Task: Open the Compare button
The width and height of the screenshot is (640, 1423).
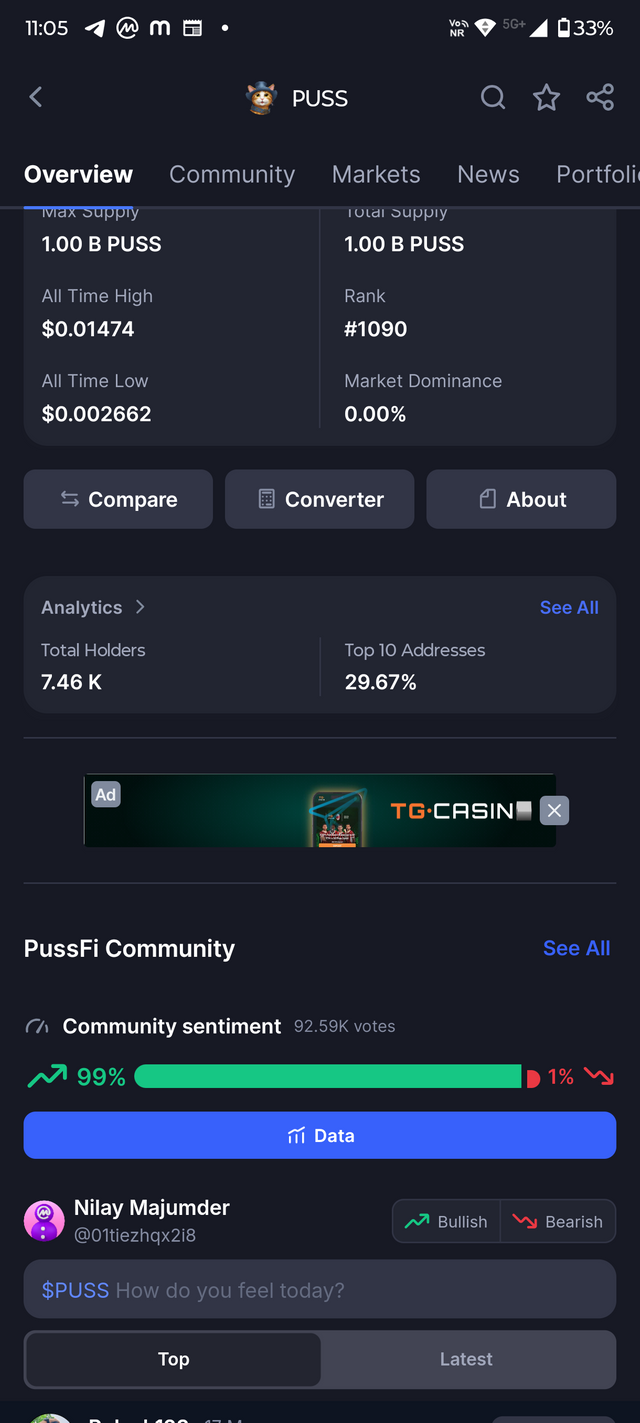Action: click(x=118, y=499)
